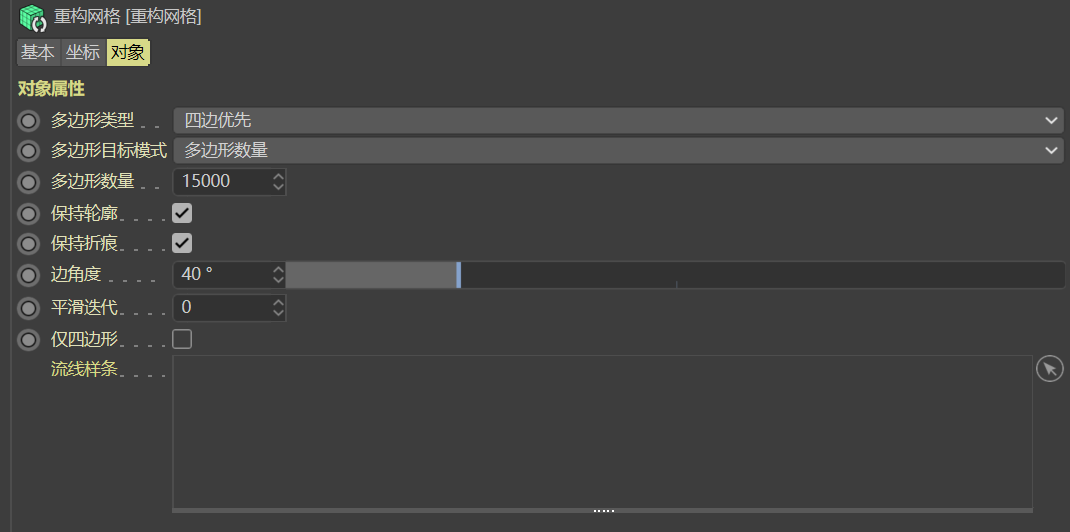Disable the 保持轮廓 checkbox
The height and width of the screenshot is (532, 1070).
(x=182, y=213)
